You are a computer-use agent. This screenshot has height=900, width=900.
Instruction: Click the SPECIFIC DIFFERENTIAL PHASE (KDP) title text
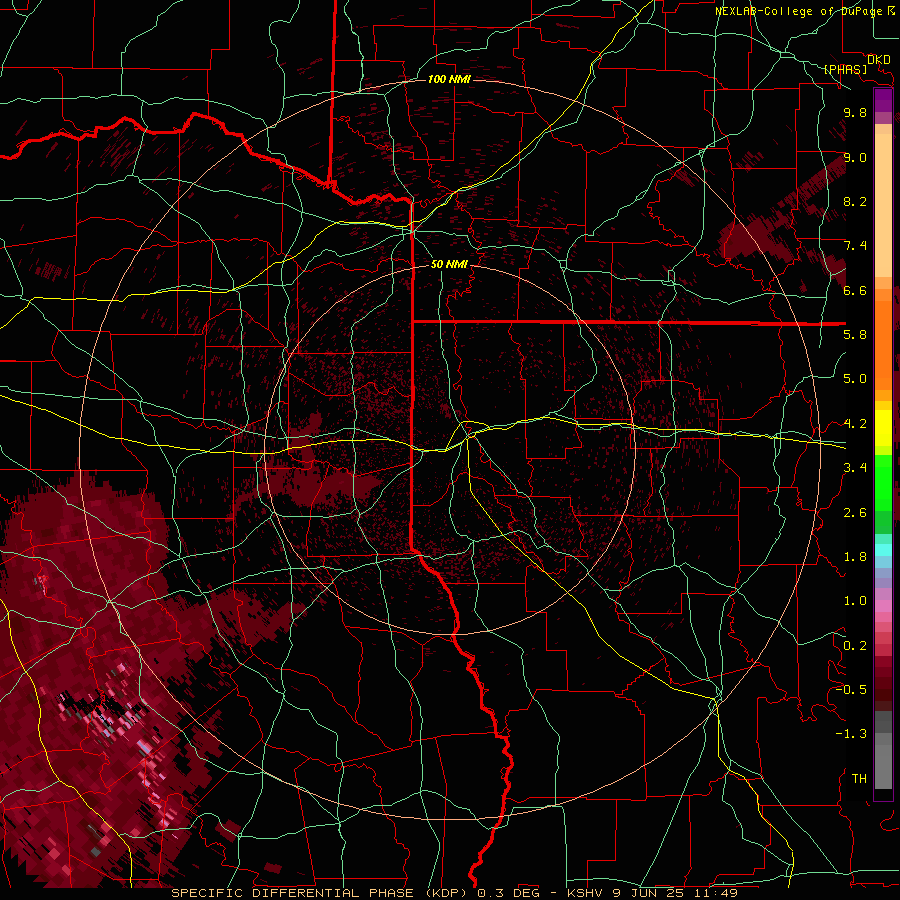click(x=318, y=893)
